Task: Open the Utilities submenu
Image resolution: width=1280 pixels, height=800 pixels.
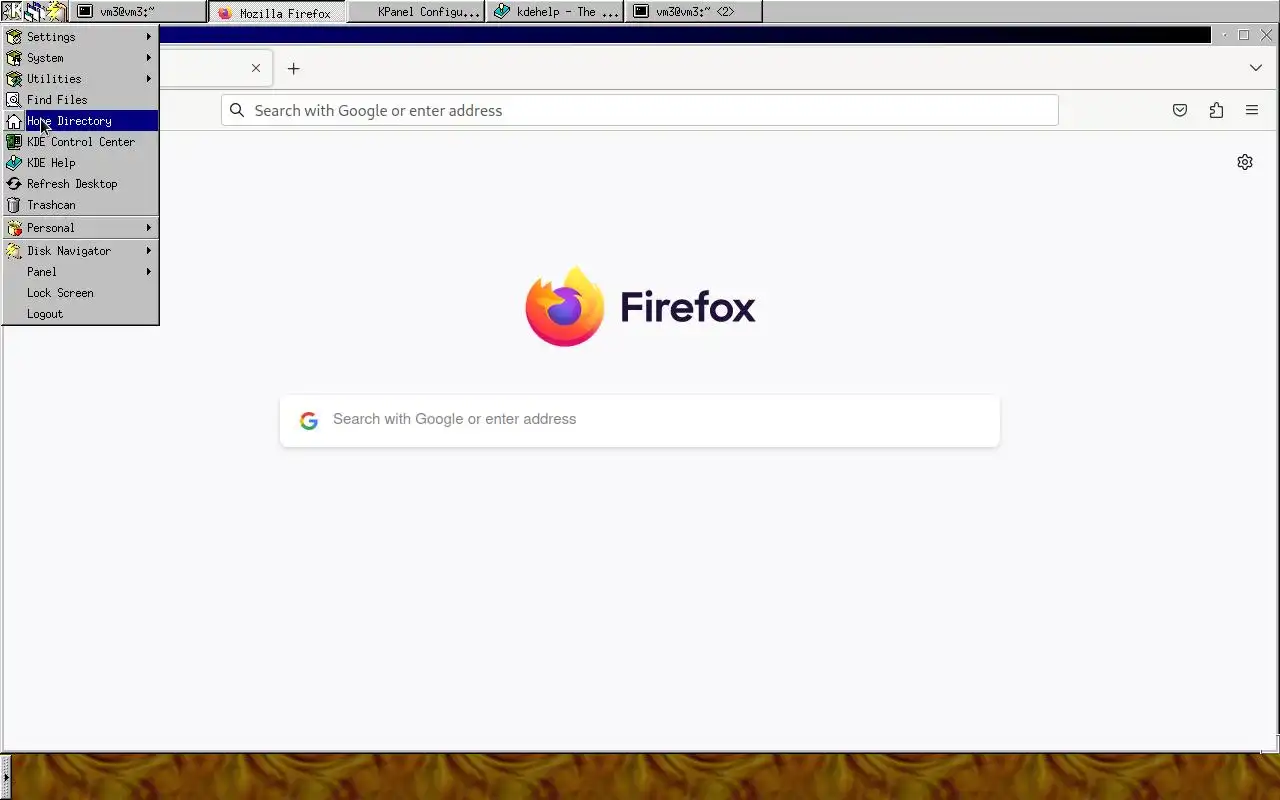Action: [80, 79]
